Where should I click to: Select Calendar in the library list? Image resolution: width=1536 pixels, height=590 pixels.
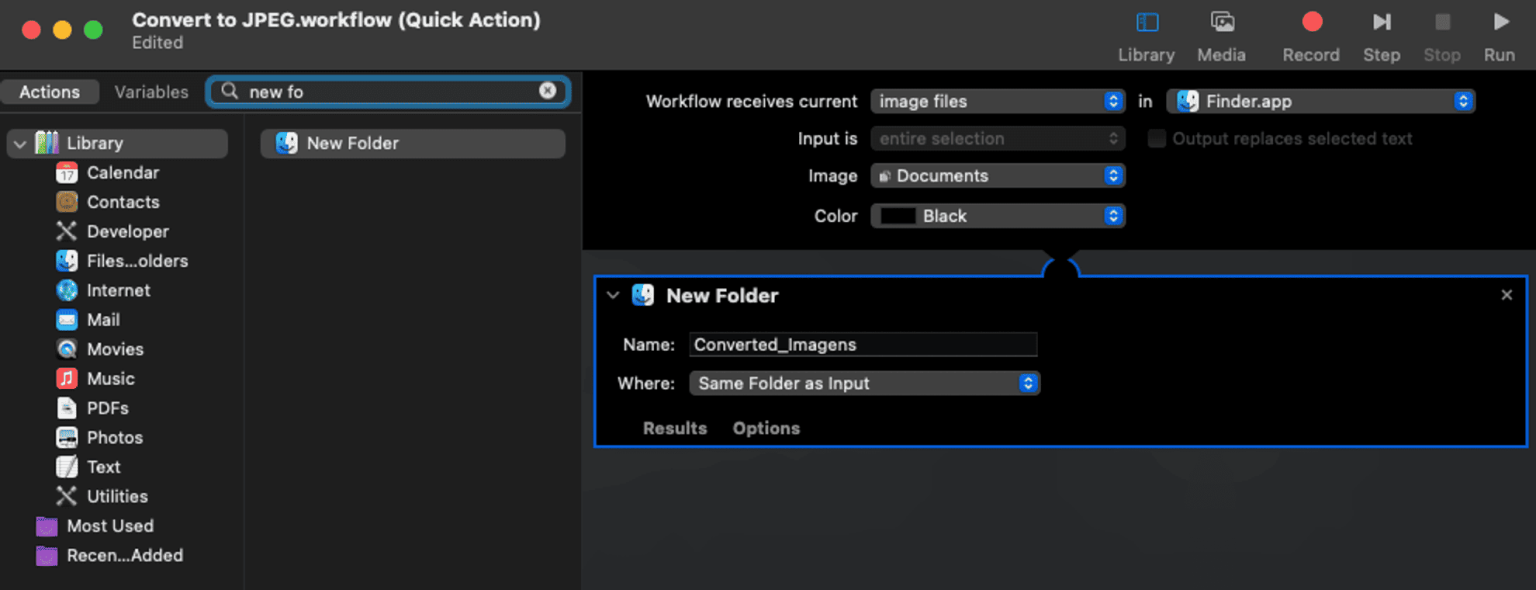click(122, 173)
